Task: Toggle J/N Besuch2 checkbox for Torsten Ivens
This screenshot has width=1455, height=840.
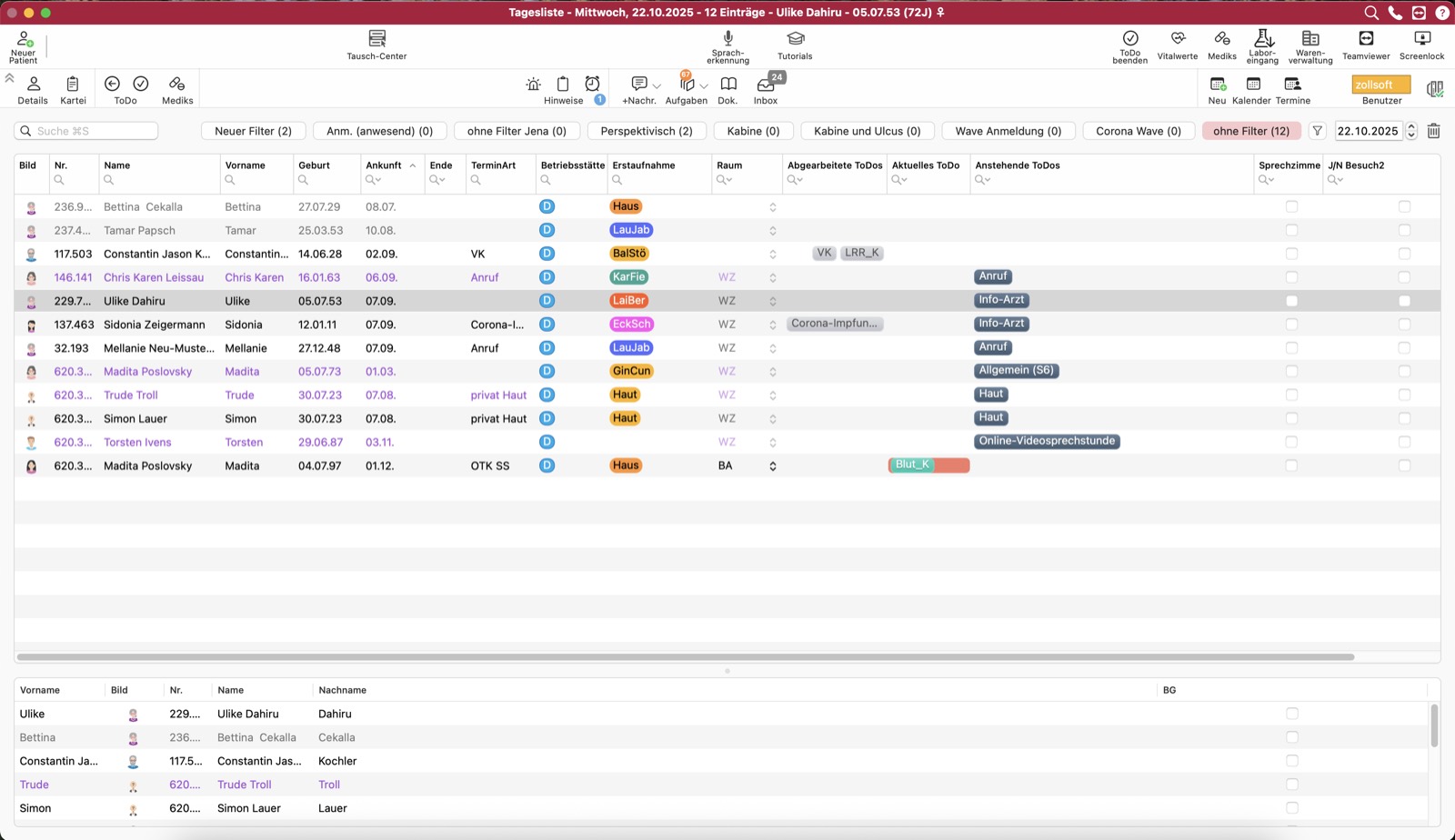Action: click(x=1404, y=442)
